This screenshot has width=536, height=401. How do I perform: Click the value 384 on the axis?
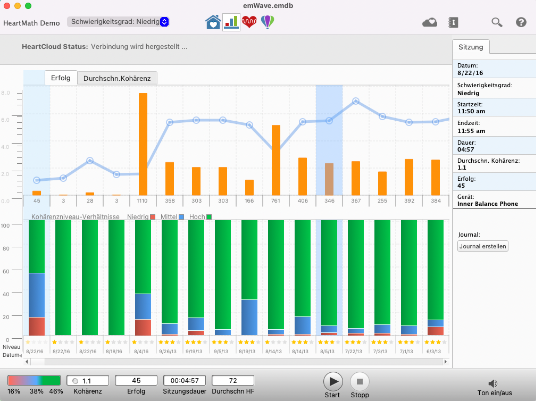[x=436, y=201]
